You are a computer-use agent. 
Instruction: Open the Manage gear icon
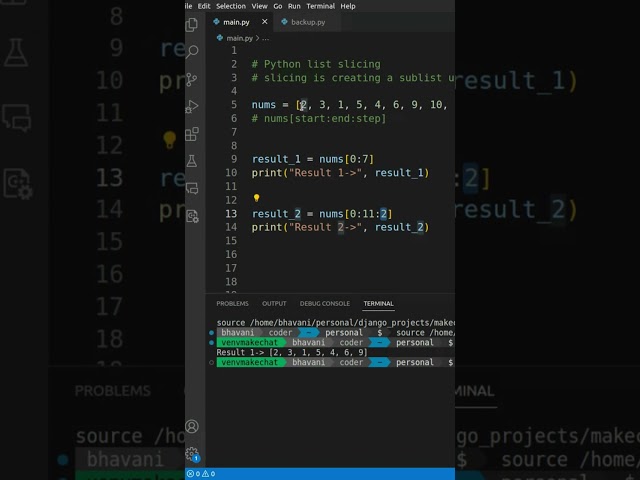click(192, 453)
